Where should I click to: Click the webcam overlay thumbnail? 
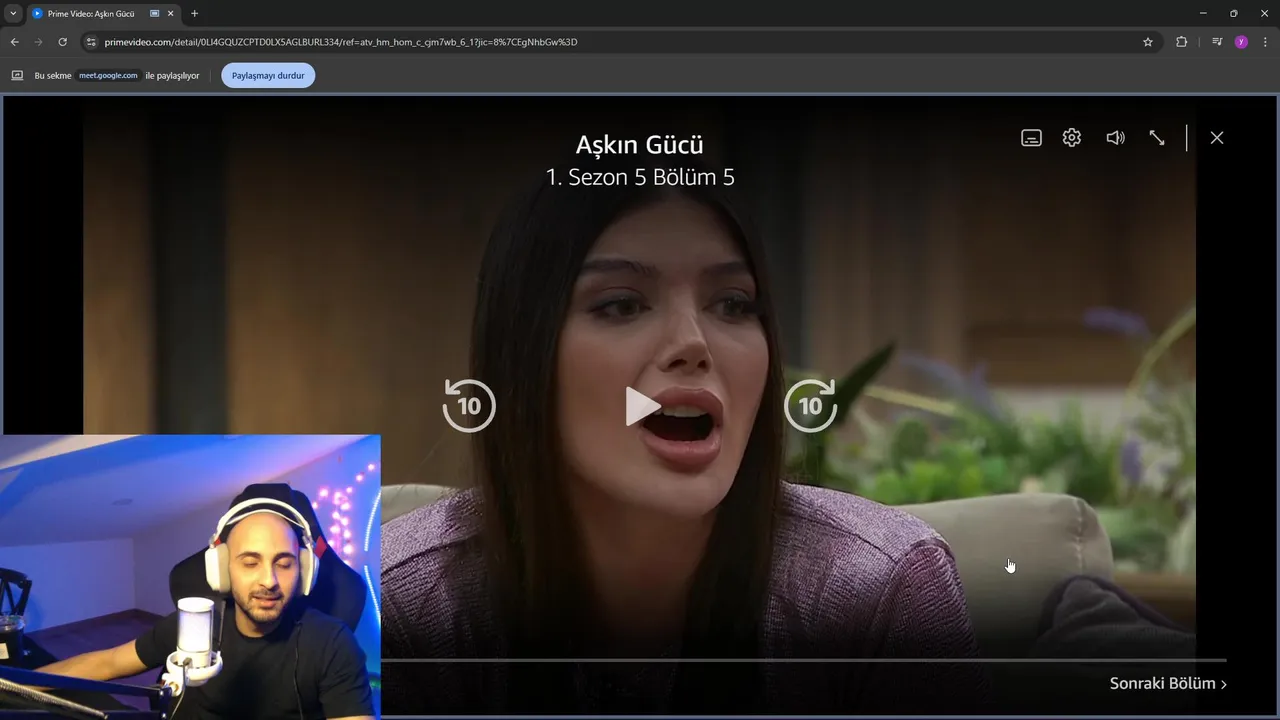190,577
